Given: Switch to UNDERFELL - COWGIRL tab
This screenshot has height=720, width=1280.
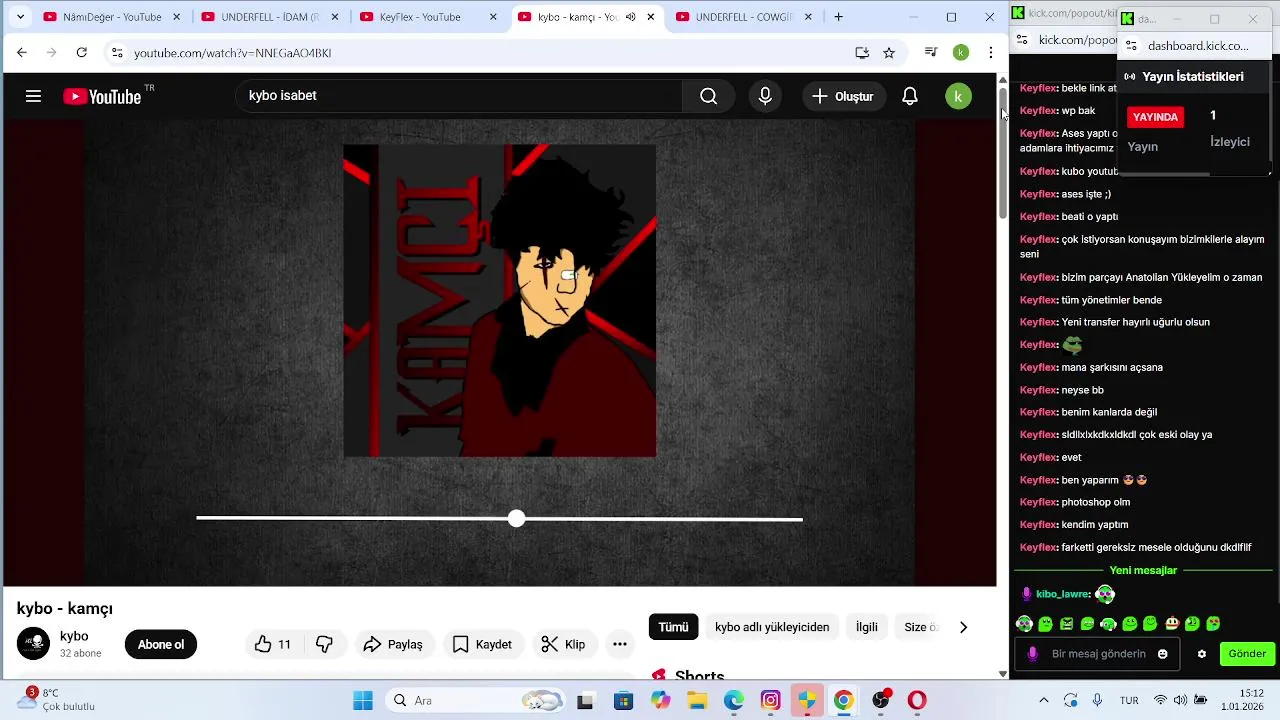Looking at the screenshot, I should click(x=745, y=17).
